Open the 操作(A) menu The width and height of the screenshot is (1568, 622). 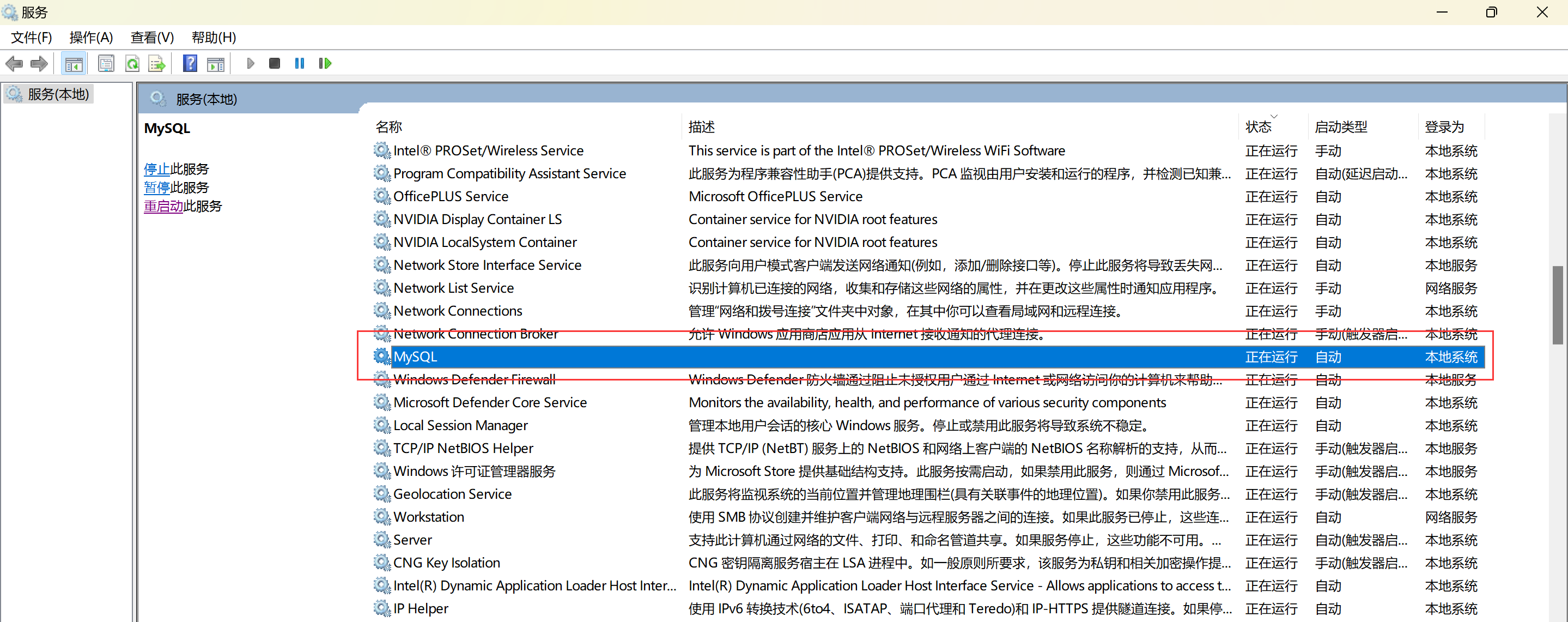(90, 37)
